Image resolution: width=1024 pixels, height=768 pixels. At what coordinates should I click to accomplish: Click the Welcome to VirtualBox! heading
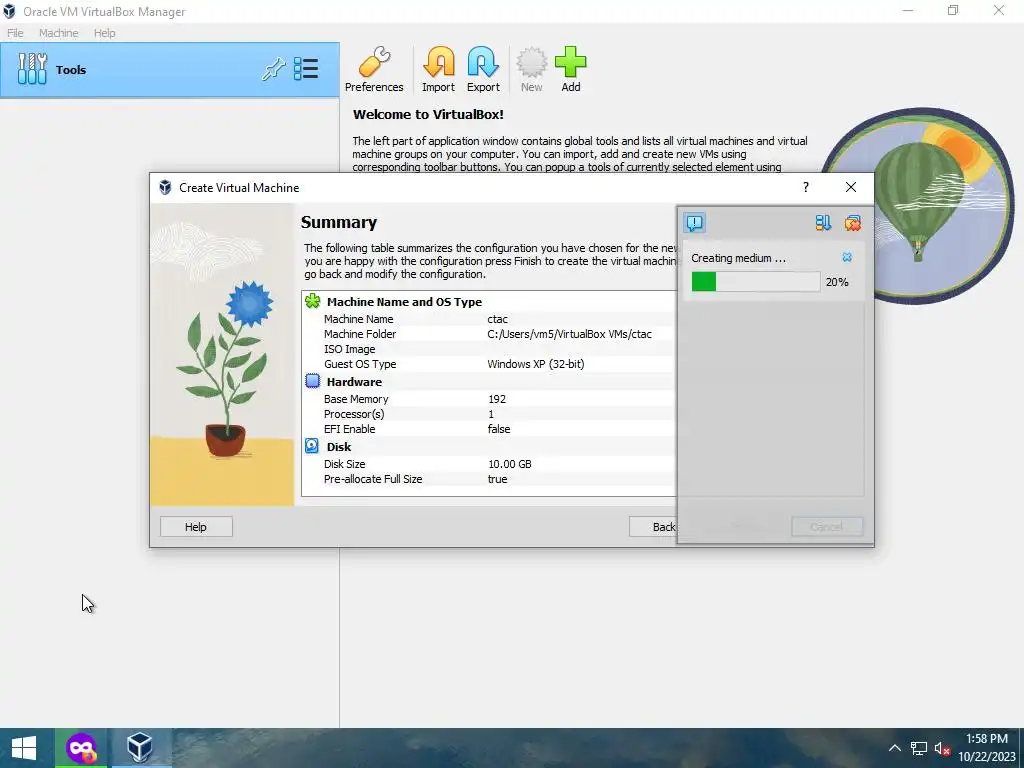[428, 114]
